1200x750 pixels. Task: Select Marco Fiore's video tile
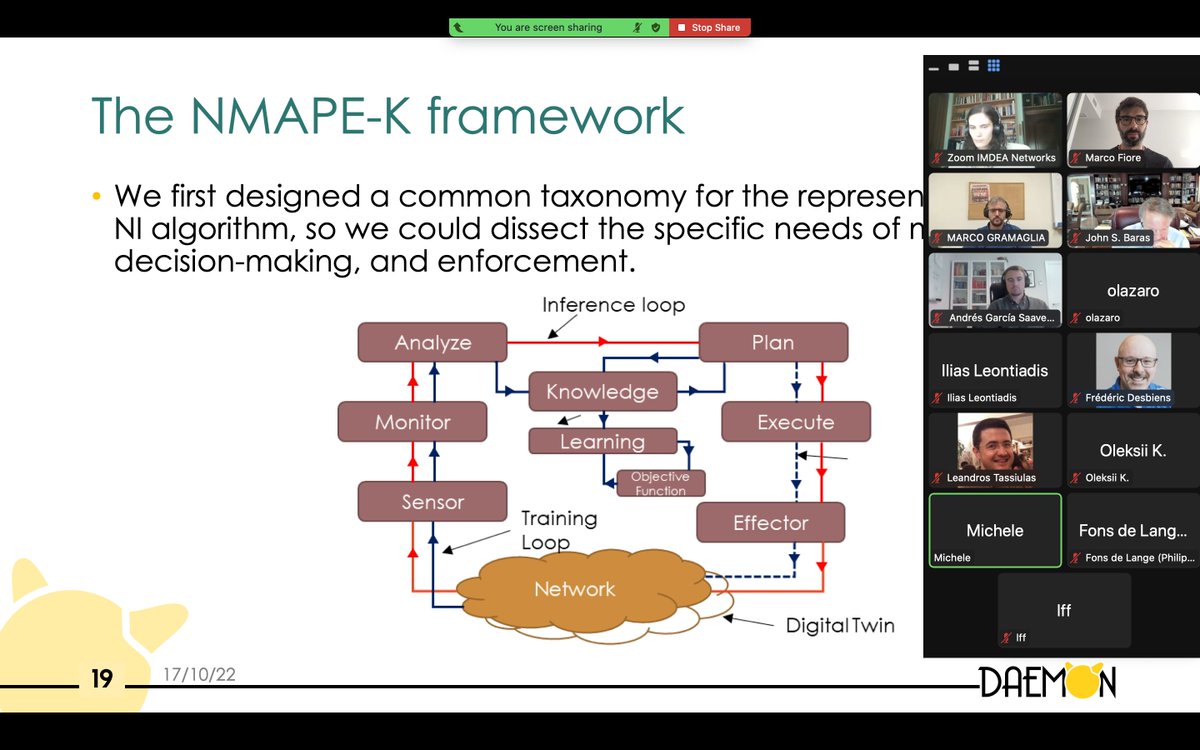coord(1133,130)
